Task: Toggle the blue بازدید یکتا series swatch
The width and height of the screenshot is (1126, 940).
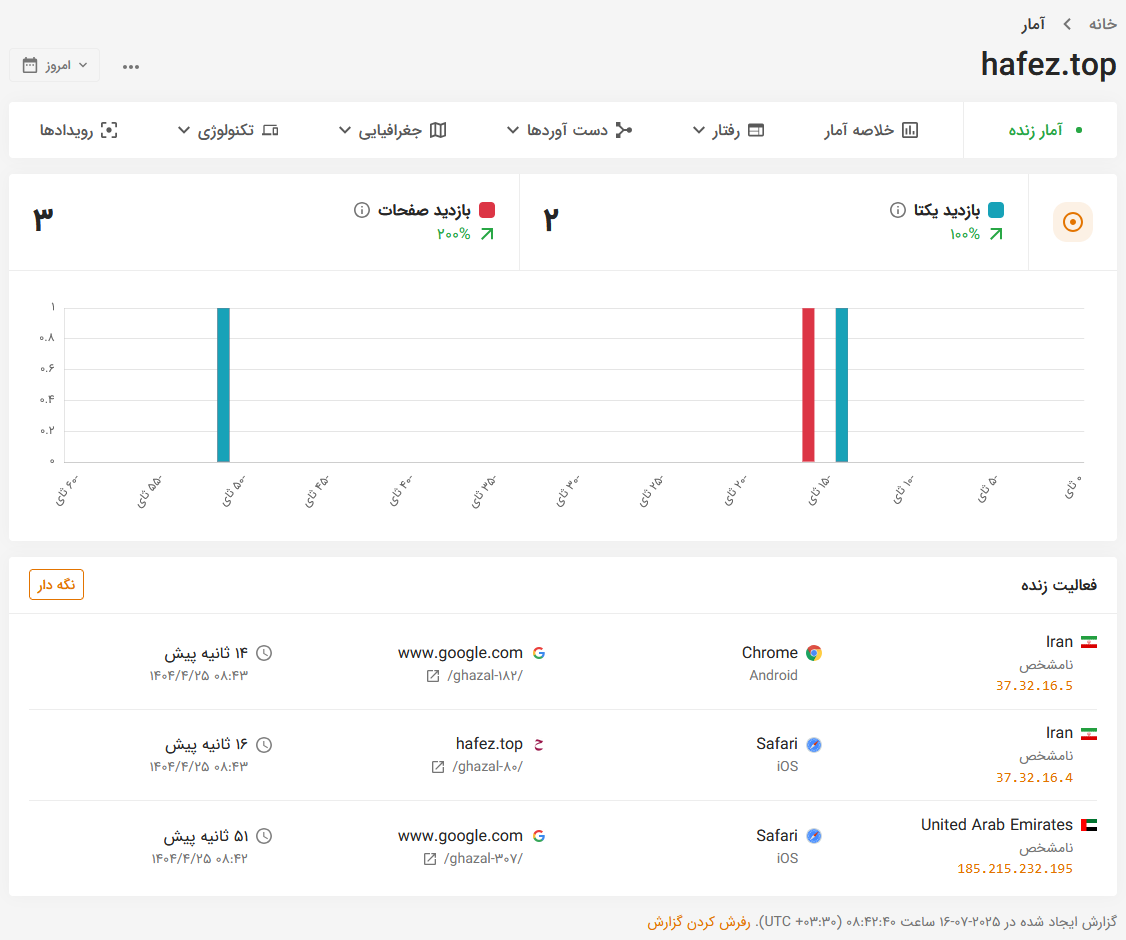Action: pos(996,210)
